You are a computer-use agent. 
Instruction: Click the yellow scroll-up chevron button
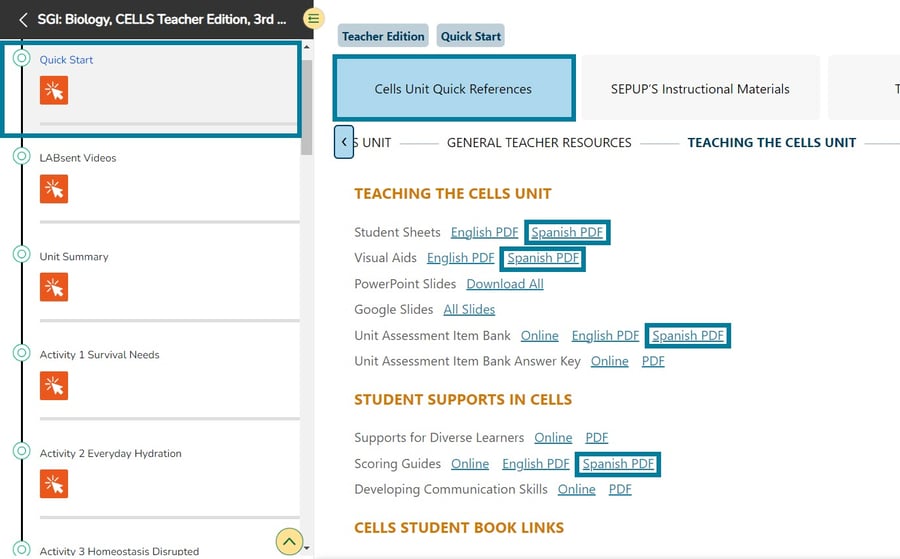[x=288, y=542]
